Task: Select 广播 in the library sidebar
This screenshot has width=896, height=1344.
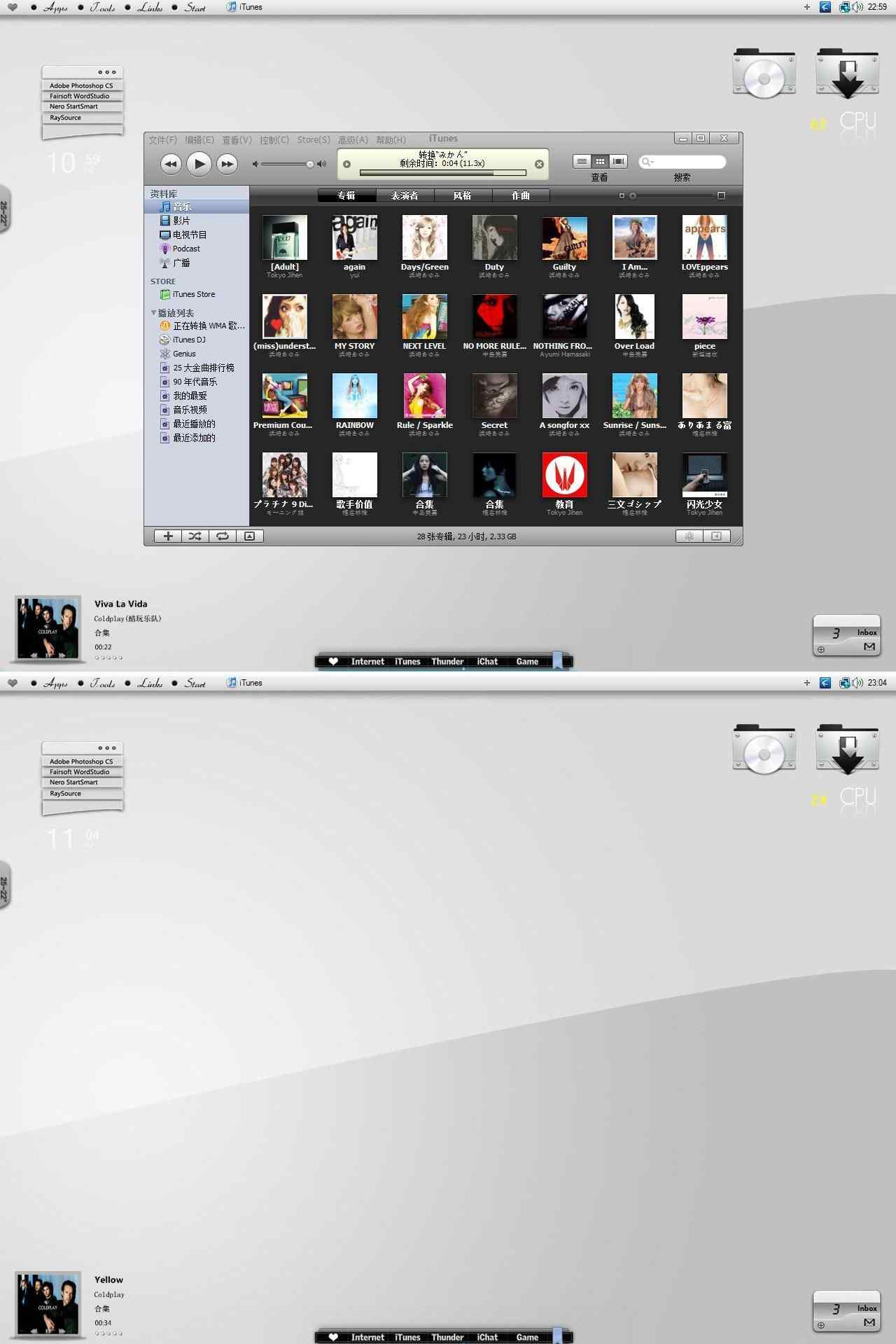Action: pyautogui.click(x=197, y=263)
